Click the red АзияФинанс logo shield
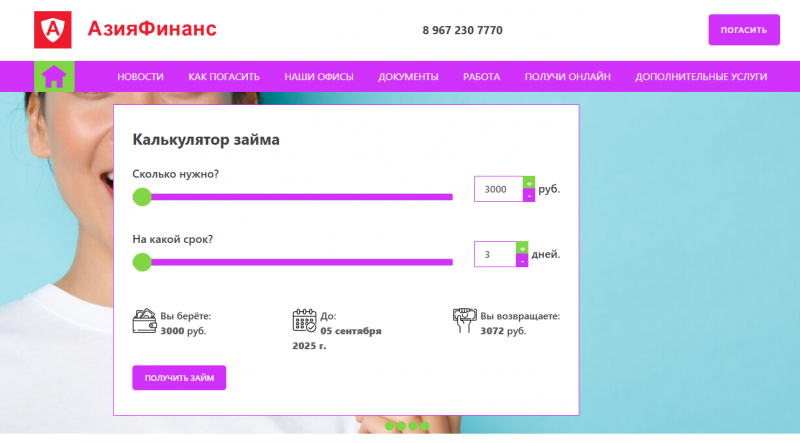The image size is (800, 443). click(53, 30)
